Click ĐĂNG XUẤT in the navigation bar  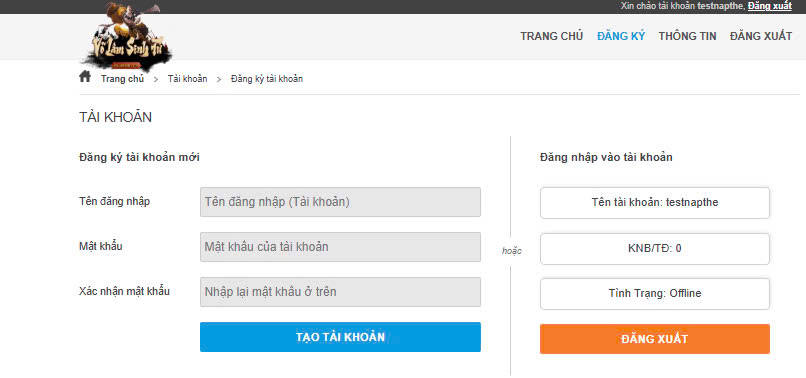click(x=761, y=37)
